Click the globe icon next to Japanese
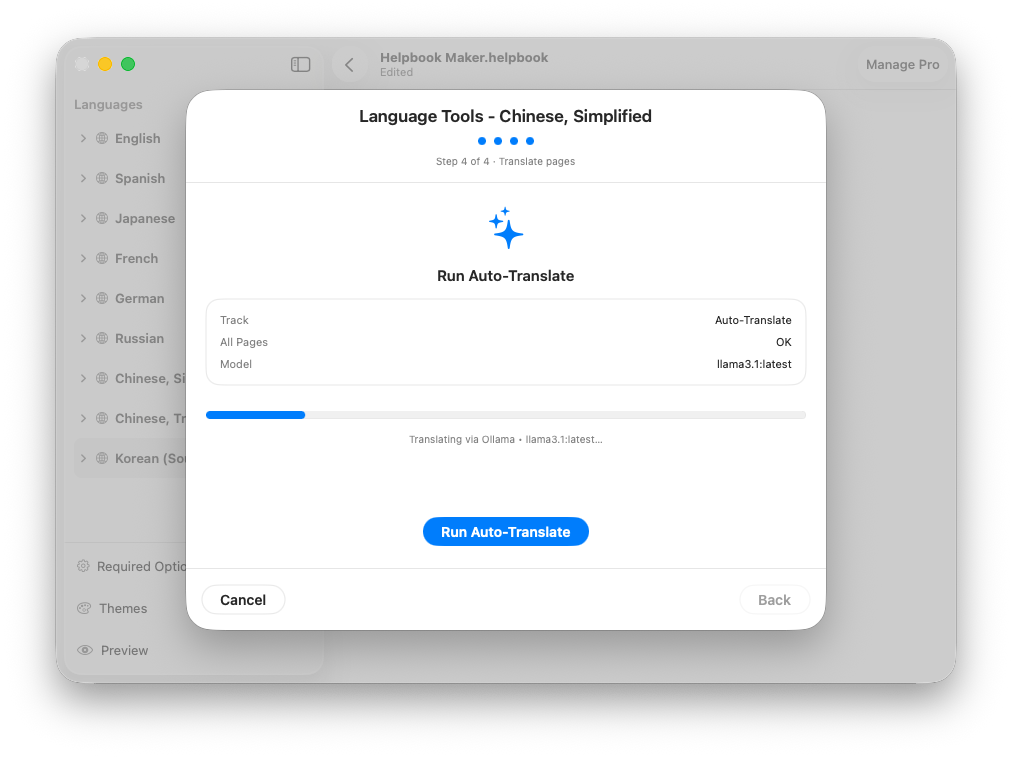The height and width of the screenshot is (757, 1012). tap(101, 218)
